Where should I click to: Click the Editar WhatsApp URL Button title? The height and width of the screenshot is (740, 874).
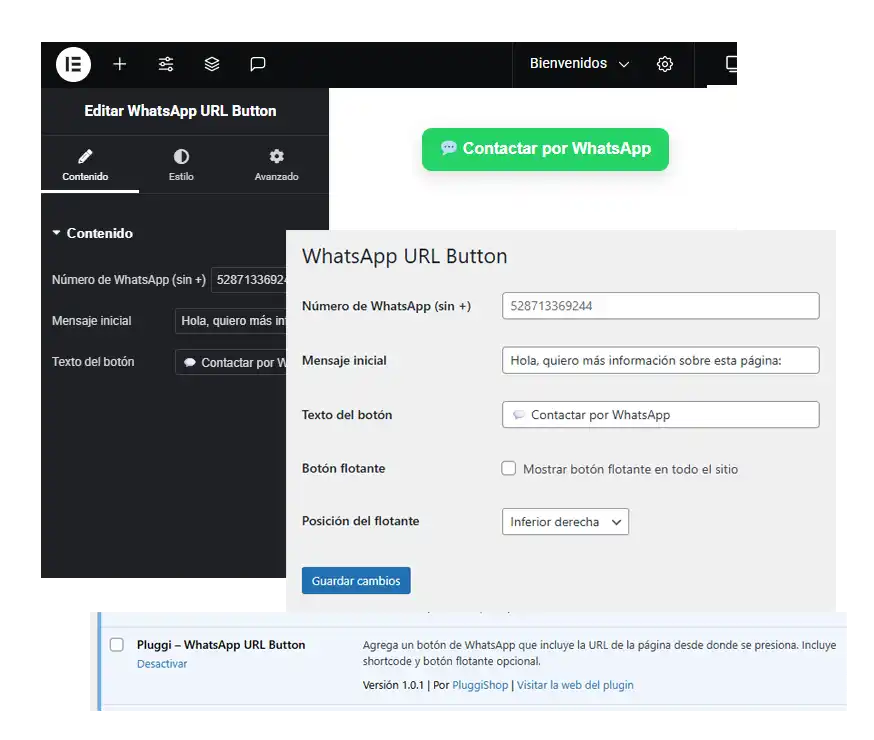(180, 111)
